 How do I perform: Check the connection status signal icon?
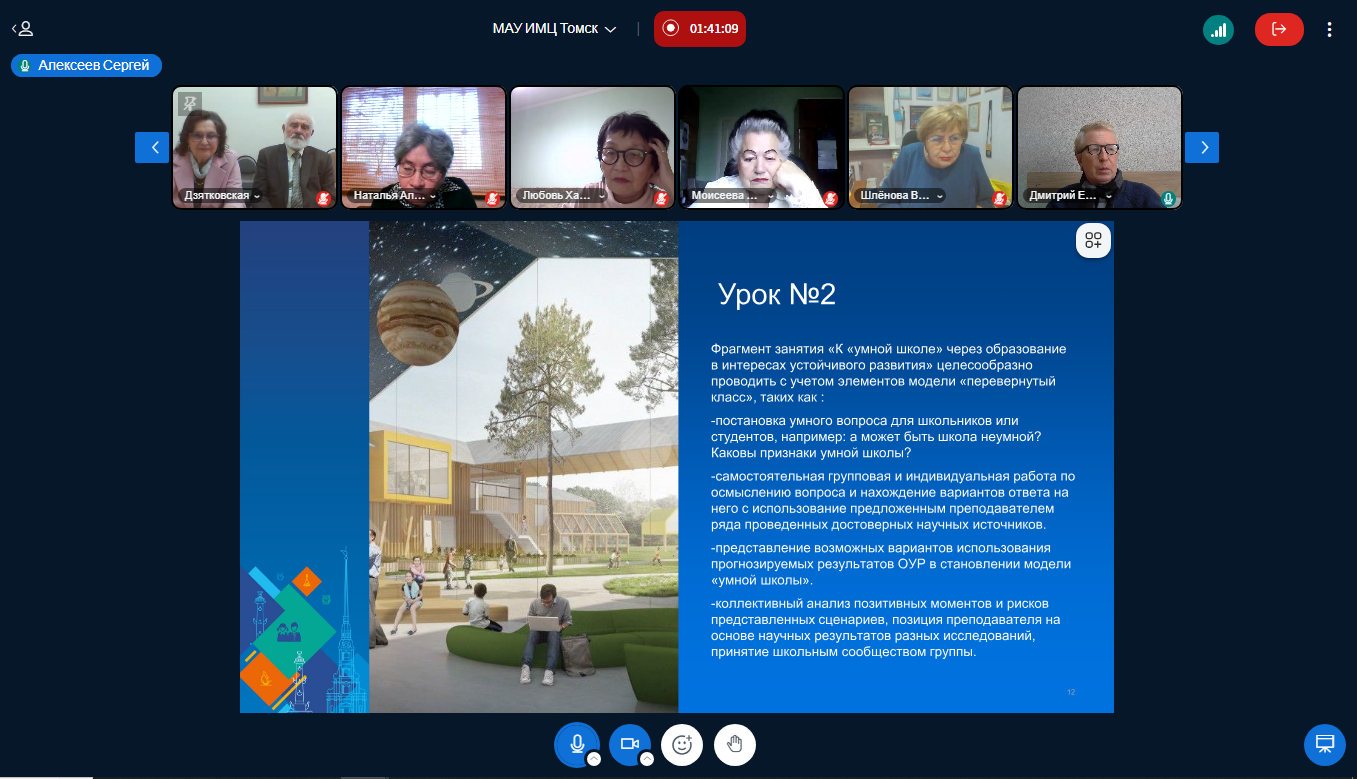click(1218, 30)
